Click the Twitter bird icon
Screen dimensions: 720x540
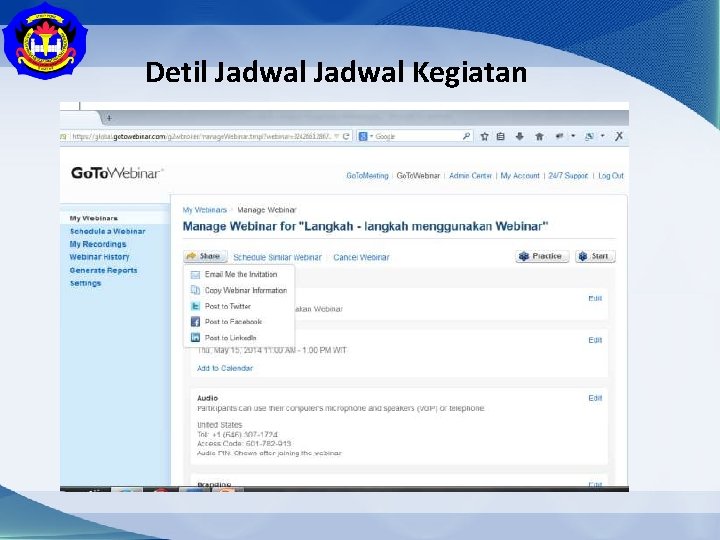(x=195, y=306)
